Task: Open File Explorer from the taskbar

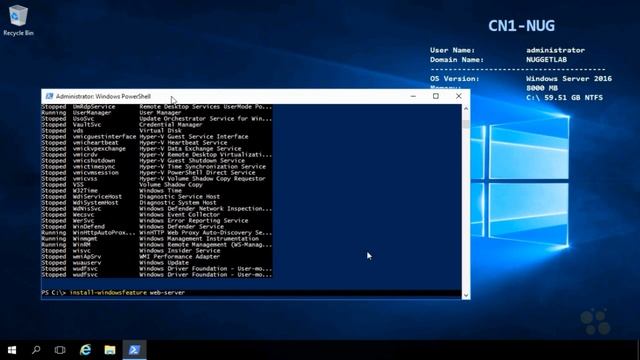Action: click(x=110, y=350)
